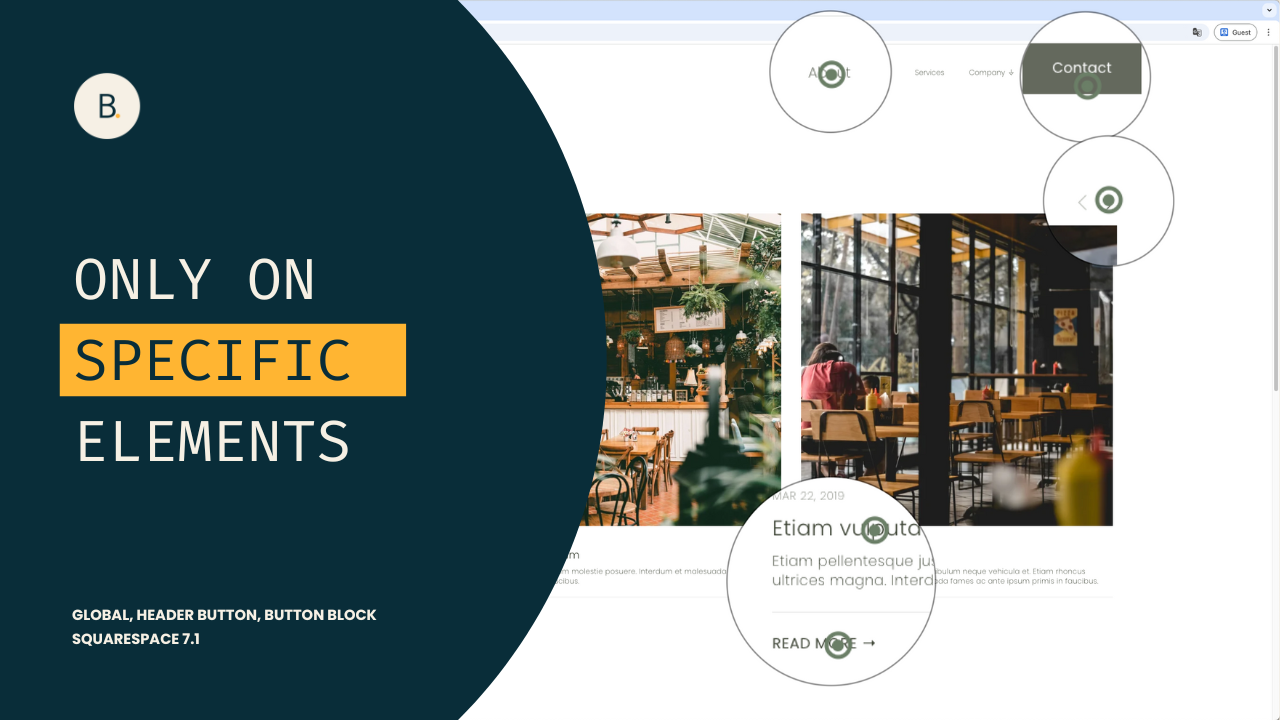Open the Etiam vulputate post title
This screenshot has height=720, width=1280.
click(846, 528)
